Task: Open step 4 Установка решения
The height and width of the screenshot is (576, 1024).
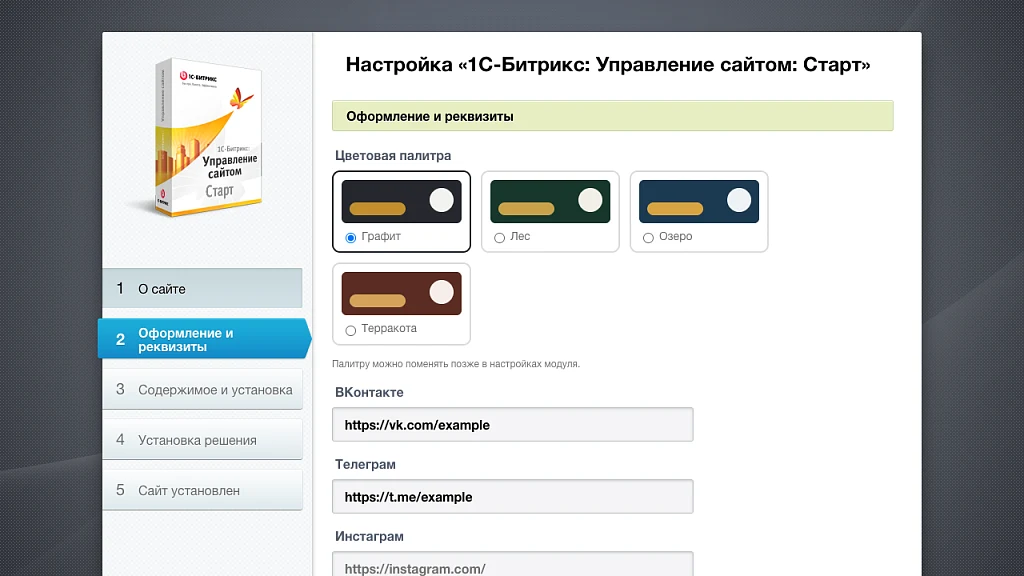Action: click(202, 440)
